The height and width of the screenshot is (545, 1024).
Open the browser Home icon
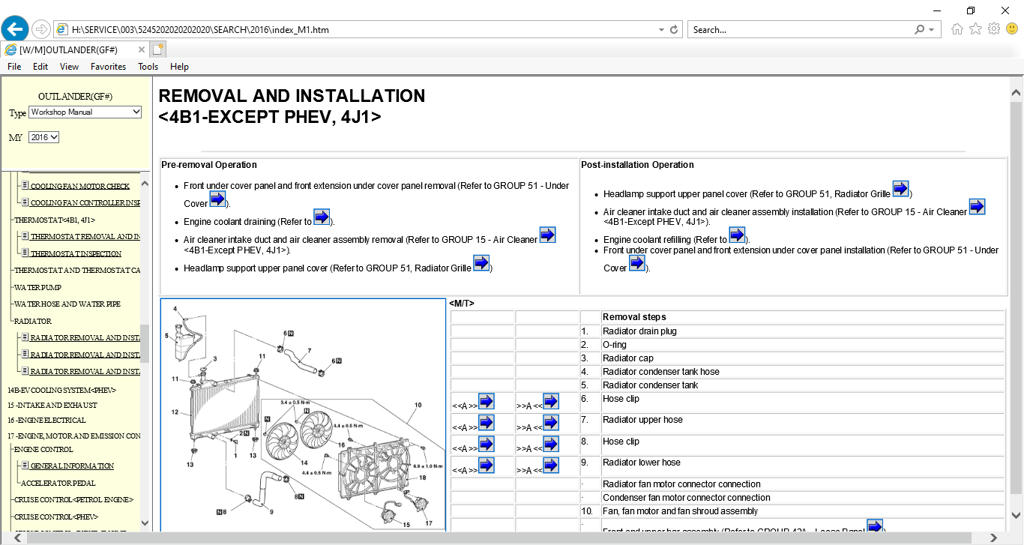(x=957, y=29)
